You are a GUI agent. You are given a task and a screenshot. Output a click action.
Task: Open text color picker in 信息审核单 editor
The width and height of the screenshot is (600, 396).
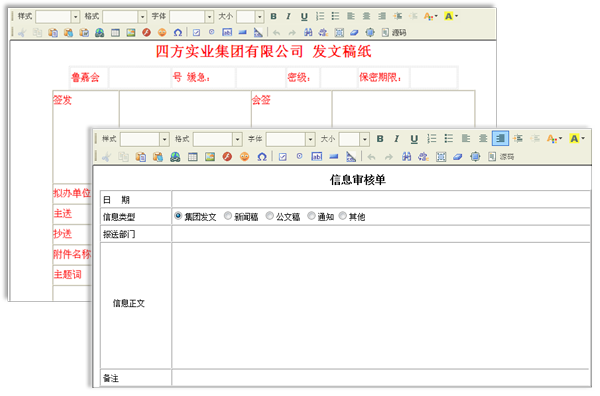(554, 139)
